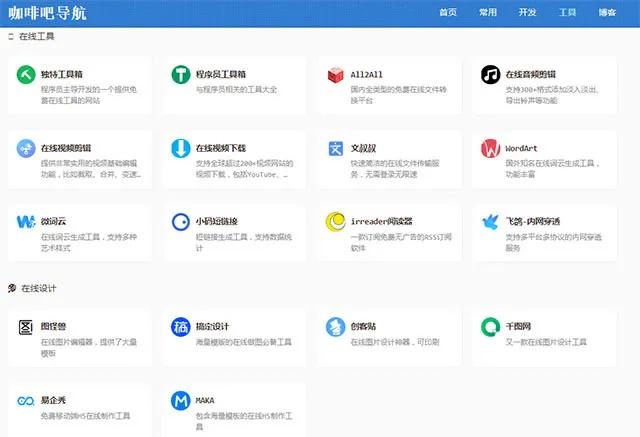Click the 小码短链接 circle icon
The width and height of the screenshot is (640, 437).
click(x=181, y=222)
